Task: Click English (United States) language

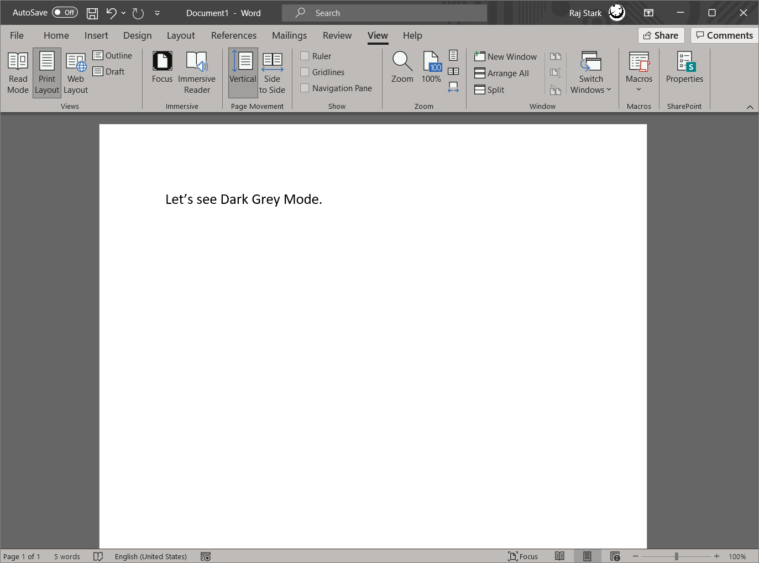Action: [x=151, y=557]
